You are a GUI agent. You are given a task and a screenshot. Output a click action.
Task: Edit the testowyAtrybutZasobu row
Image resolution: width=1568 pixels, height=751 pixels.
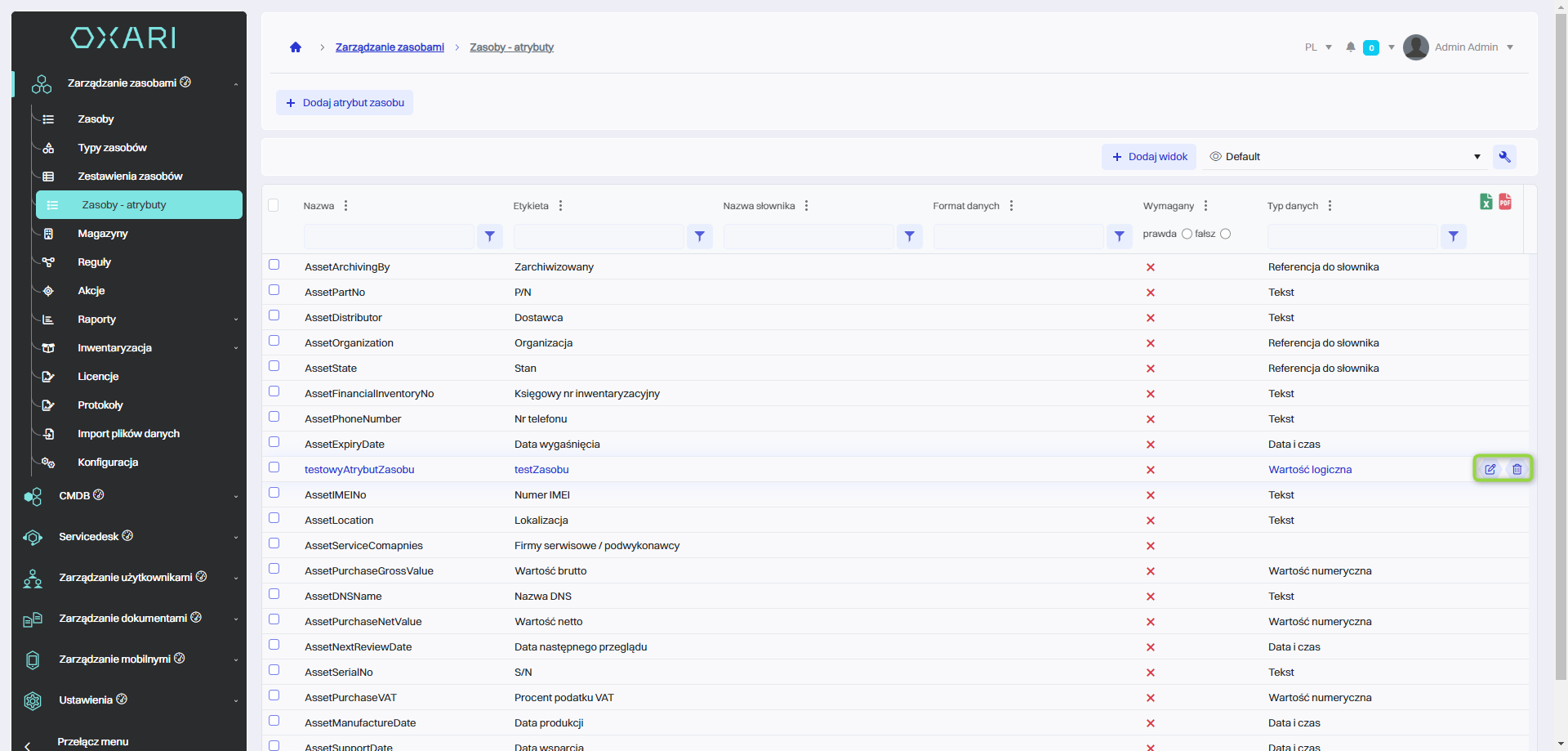pos(1490,469)
